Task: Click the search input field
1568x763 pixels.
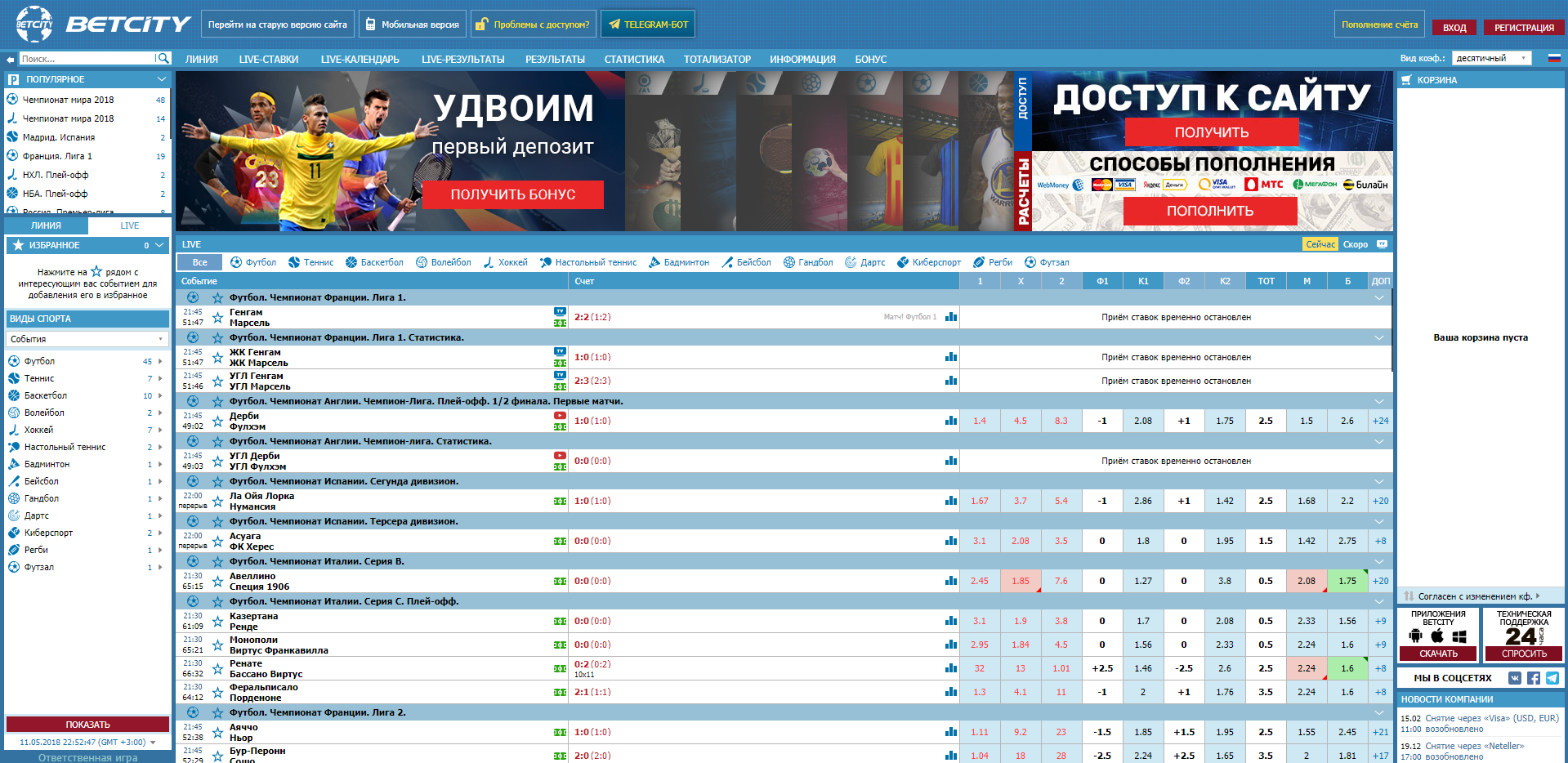Action: tap(87, 59)
